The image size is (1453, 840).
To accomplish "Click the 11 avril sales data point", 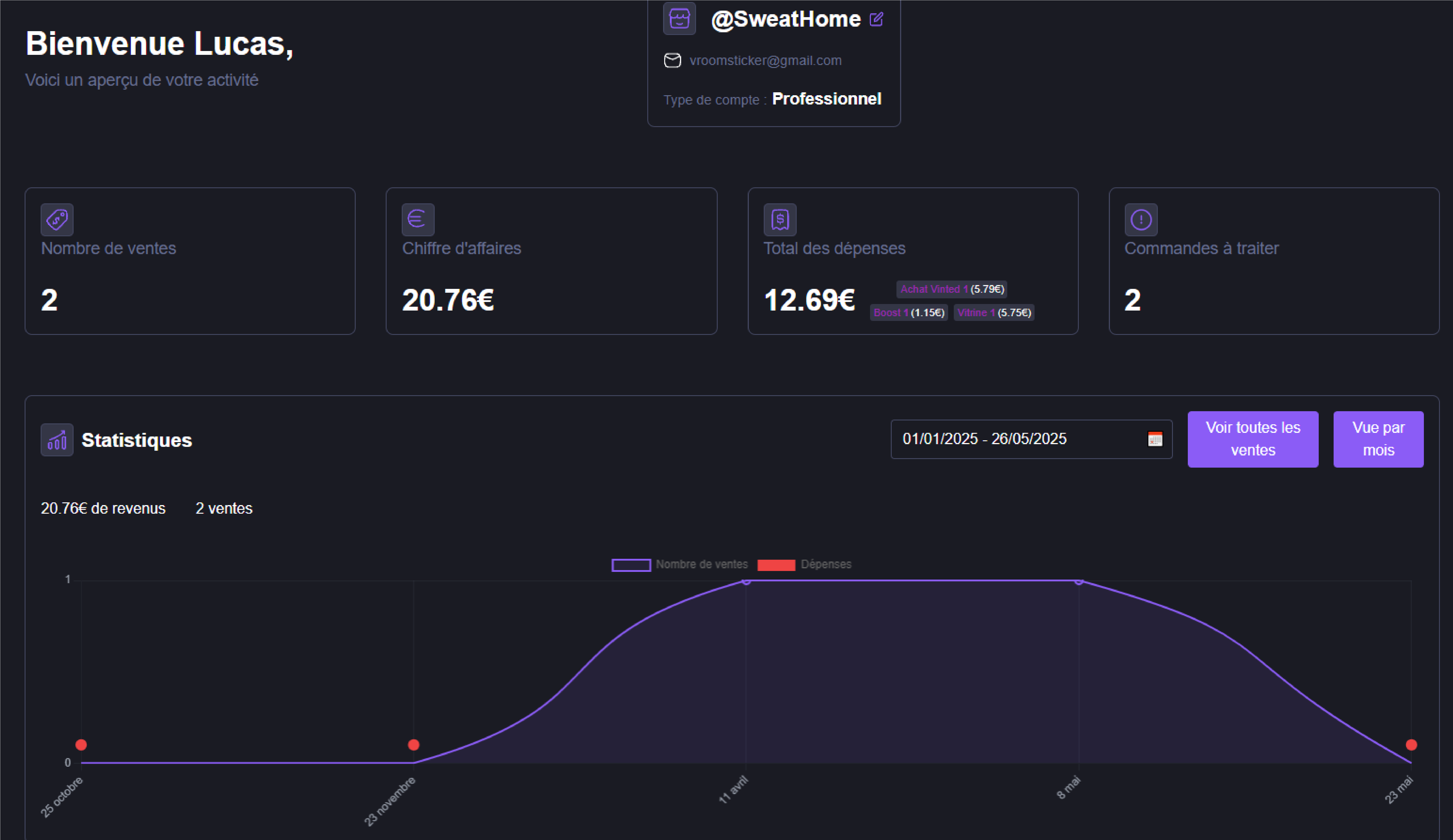I will [746, 581].
